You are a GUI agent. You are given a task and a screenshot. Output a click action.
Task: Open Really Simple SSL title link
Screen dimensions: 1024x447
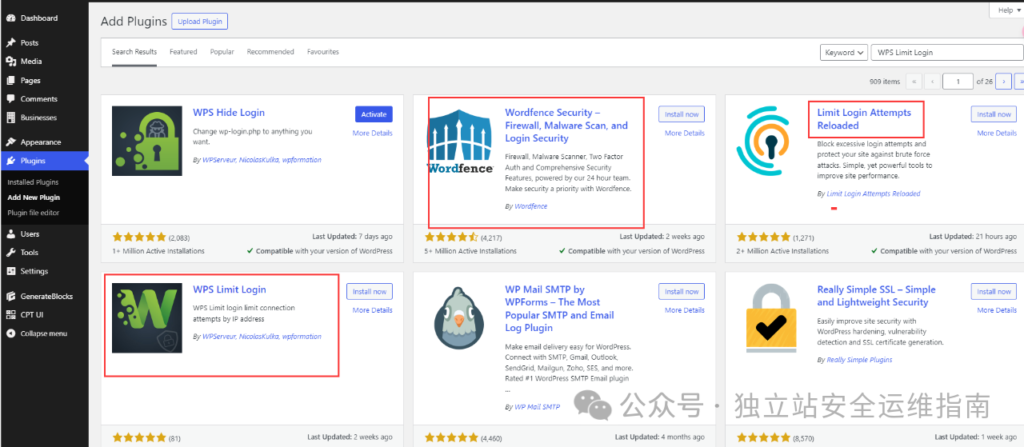(x=876, y=296)
